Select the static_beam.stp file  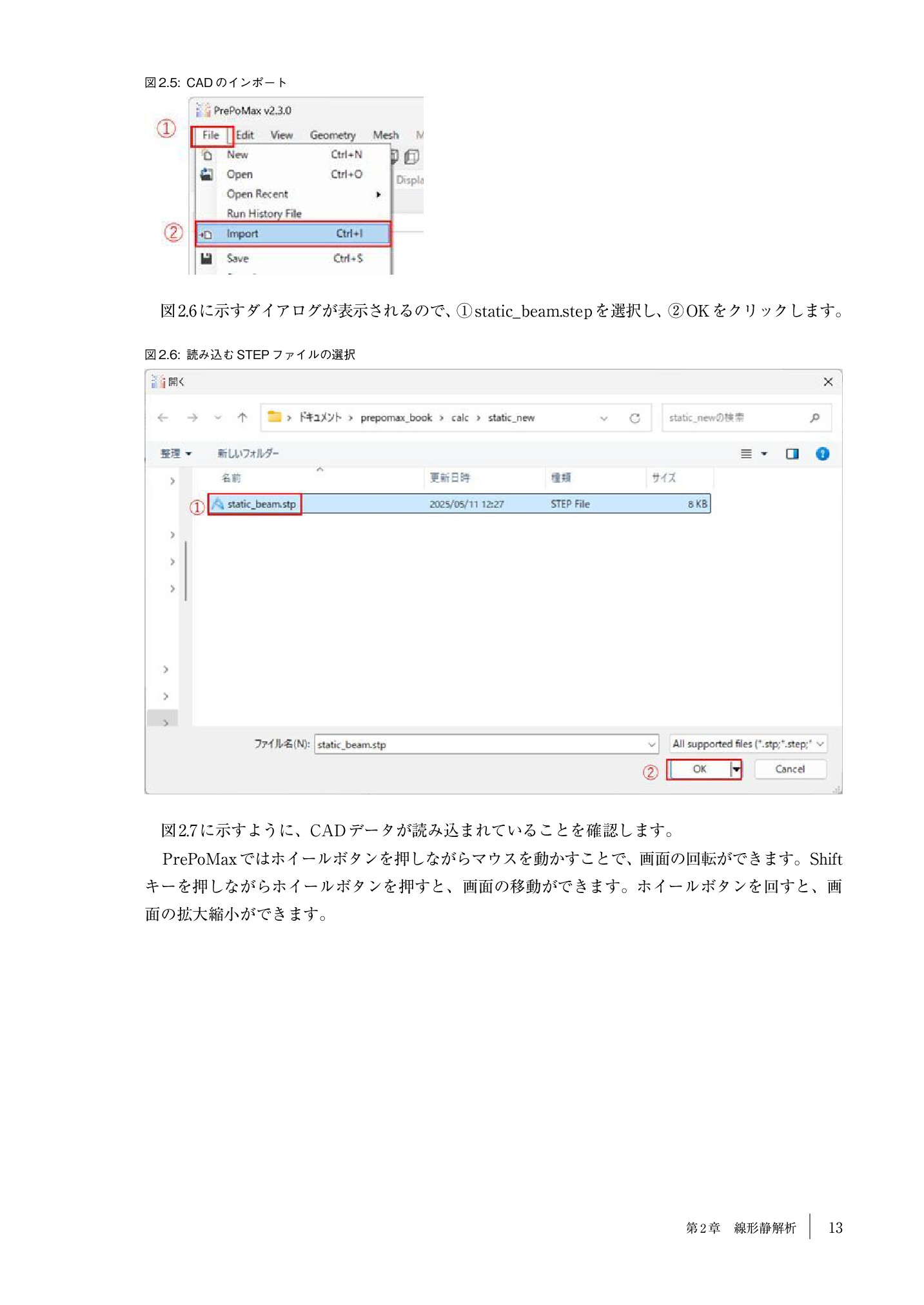261,504
